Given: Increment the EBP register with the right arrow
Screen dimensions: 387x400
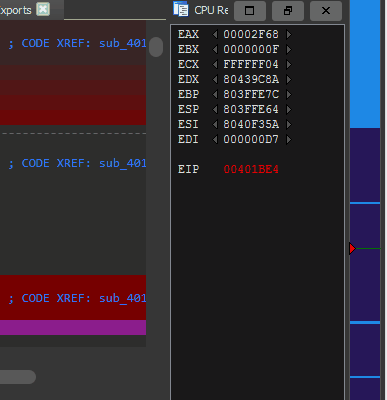Looking at the screenshot, I should 289,94.
